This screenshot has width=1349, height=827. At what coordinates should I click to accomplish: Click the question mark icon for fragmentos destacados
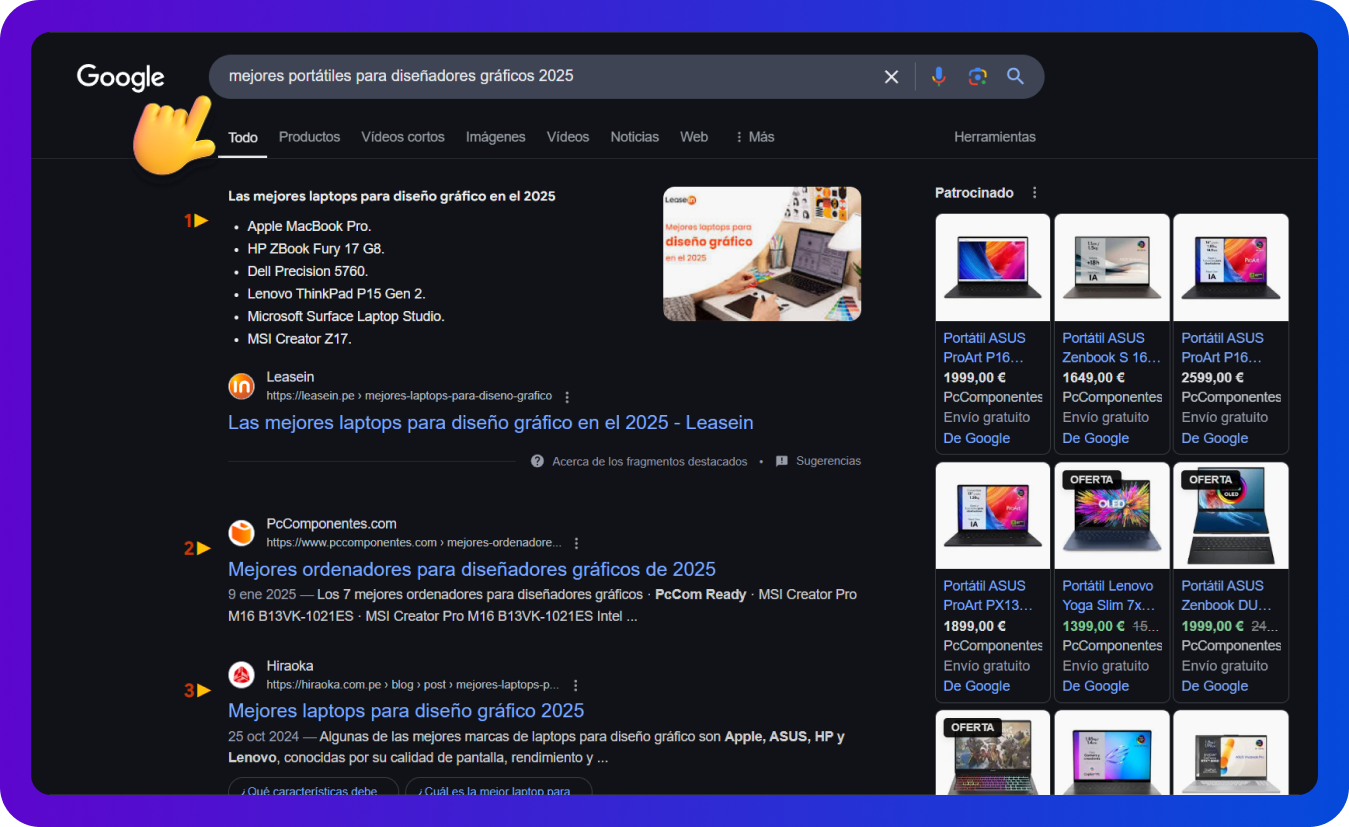point(537,461)
